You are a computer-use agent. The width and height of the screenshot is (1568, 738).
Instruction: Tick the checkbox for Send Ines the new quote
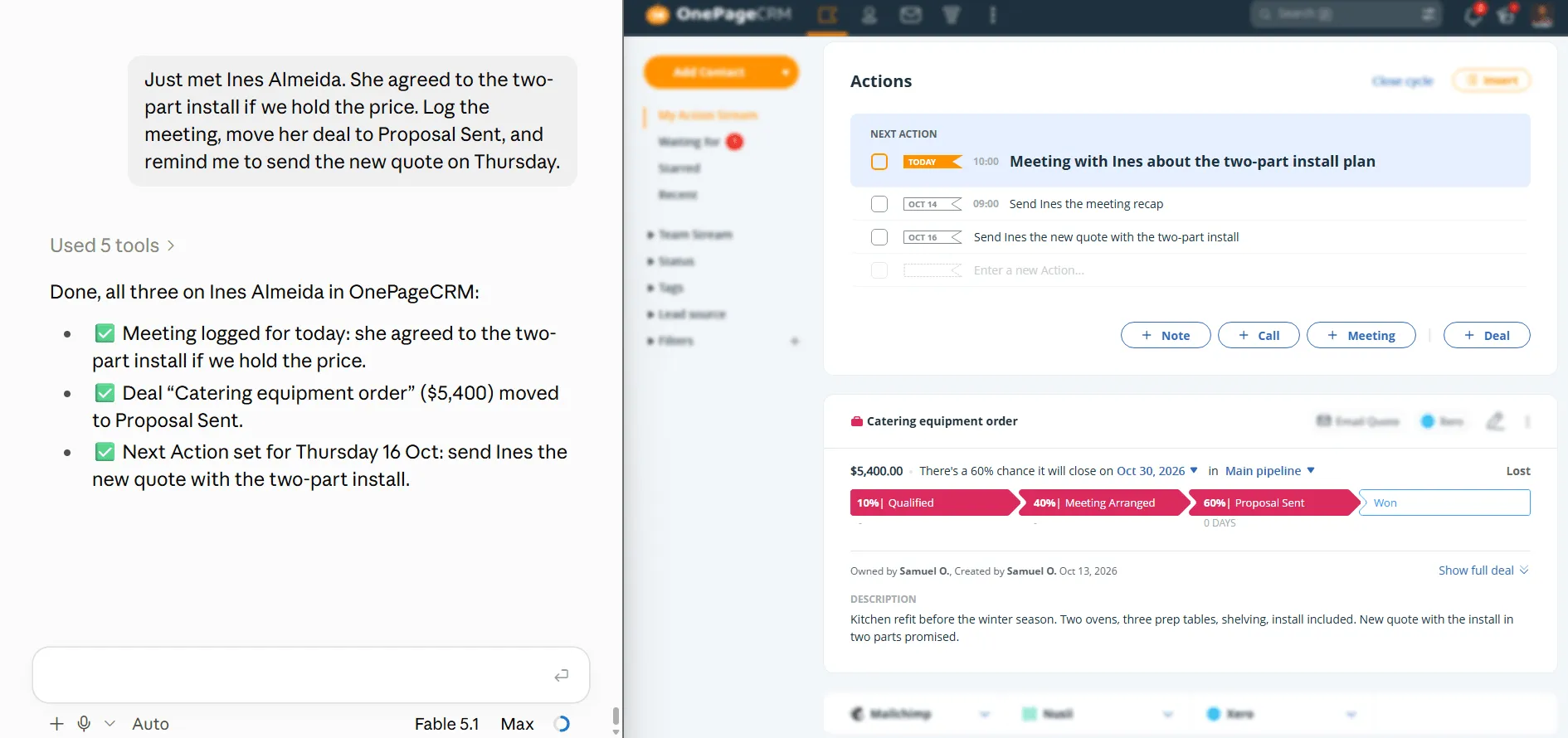(x=879, y=237)
